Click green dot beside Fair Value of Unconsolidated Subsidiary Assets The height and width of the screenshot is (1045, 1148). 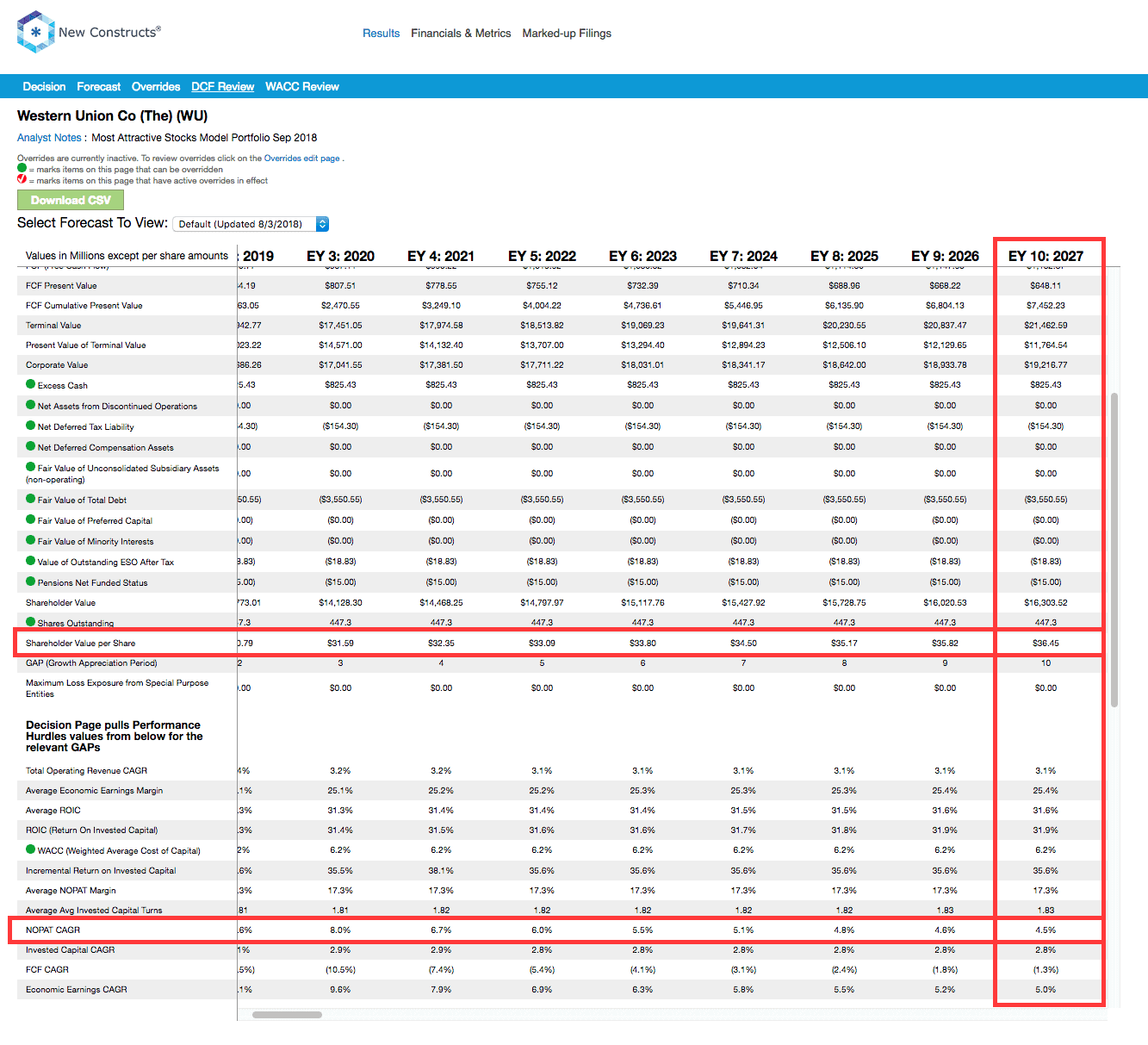pyautogui.click(x=31, y=467)
